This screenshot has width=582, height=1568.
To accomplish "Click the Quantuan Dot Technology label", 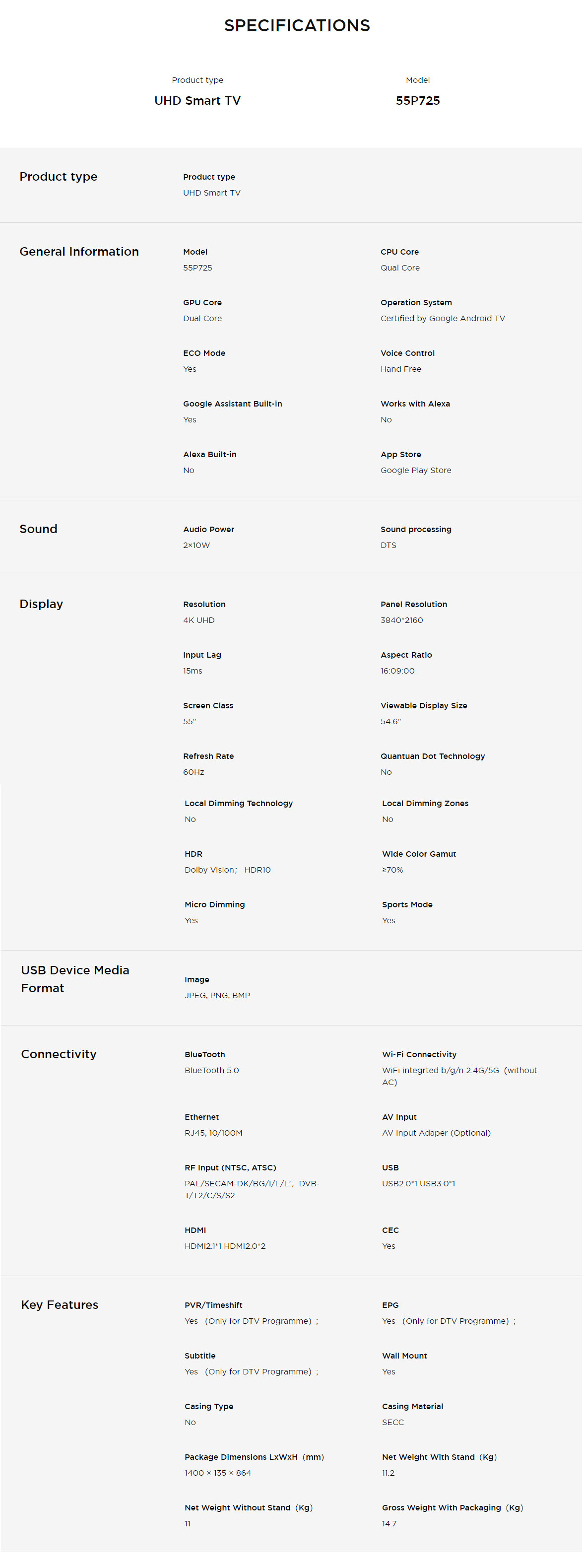I will tap(432, 756).
